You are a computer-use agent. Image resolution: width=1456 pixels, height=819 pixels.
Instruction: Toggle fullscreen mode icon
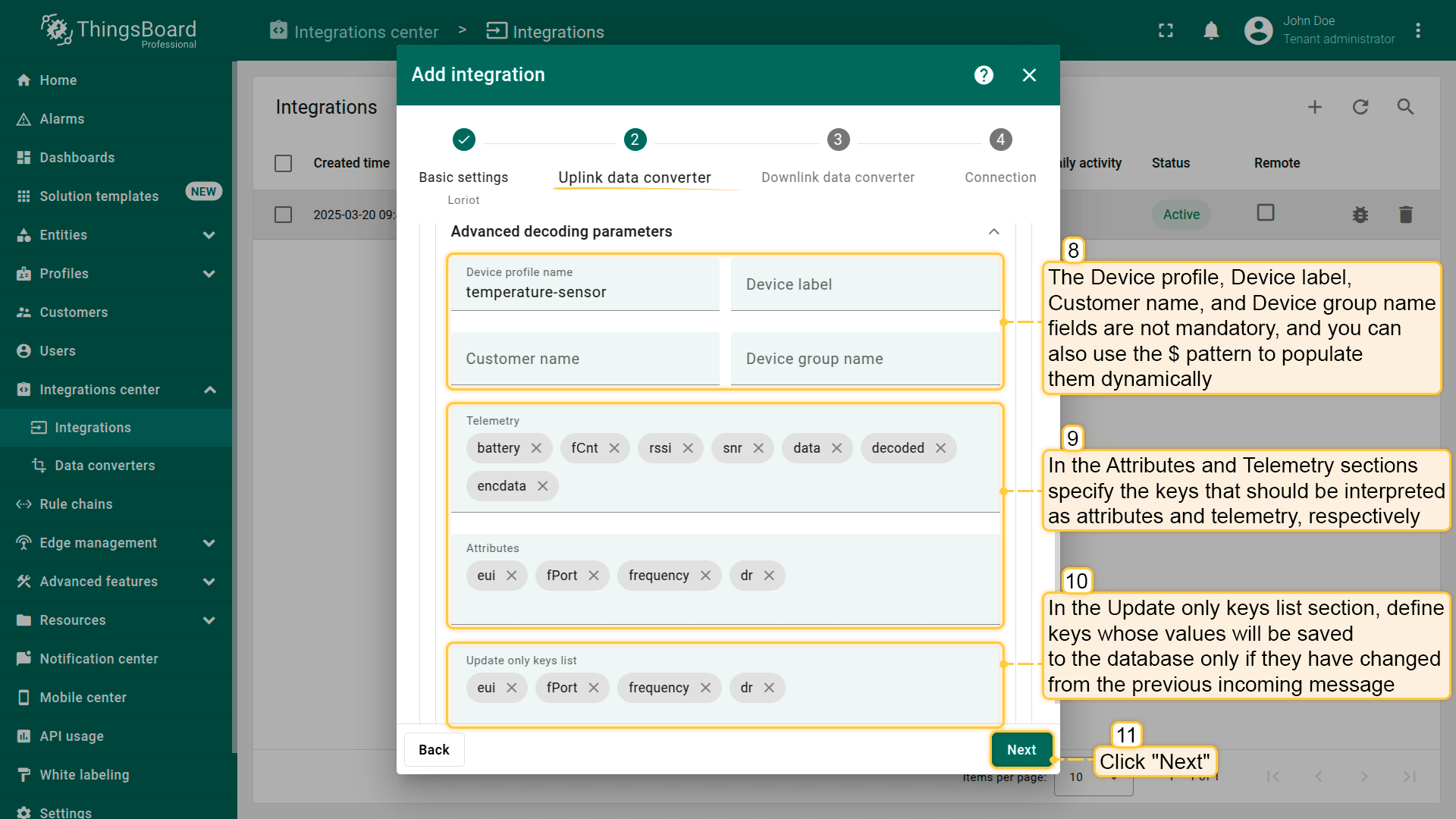point(1166,30)
